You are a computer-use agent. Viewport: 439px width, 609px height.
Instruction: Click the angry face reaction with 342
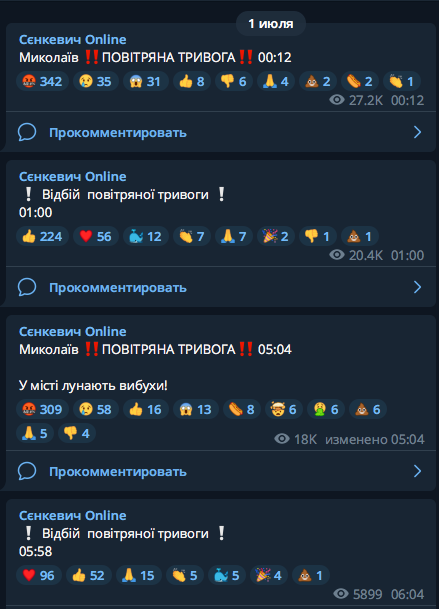tap(42, 82)
